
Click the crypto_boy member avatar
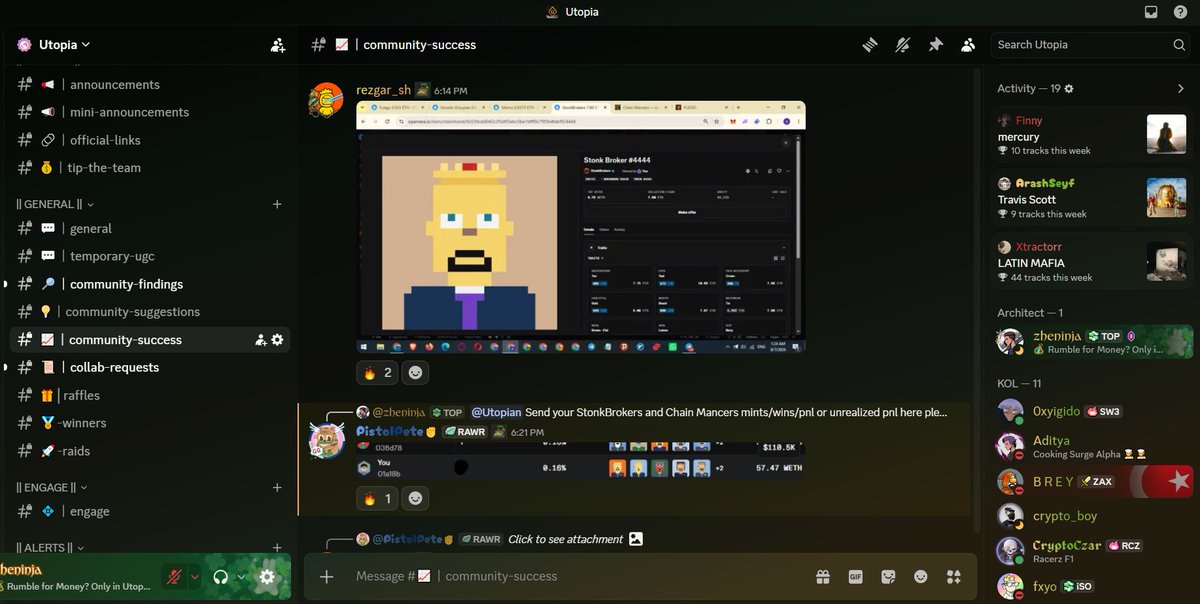click(x=1010, y=516)
